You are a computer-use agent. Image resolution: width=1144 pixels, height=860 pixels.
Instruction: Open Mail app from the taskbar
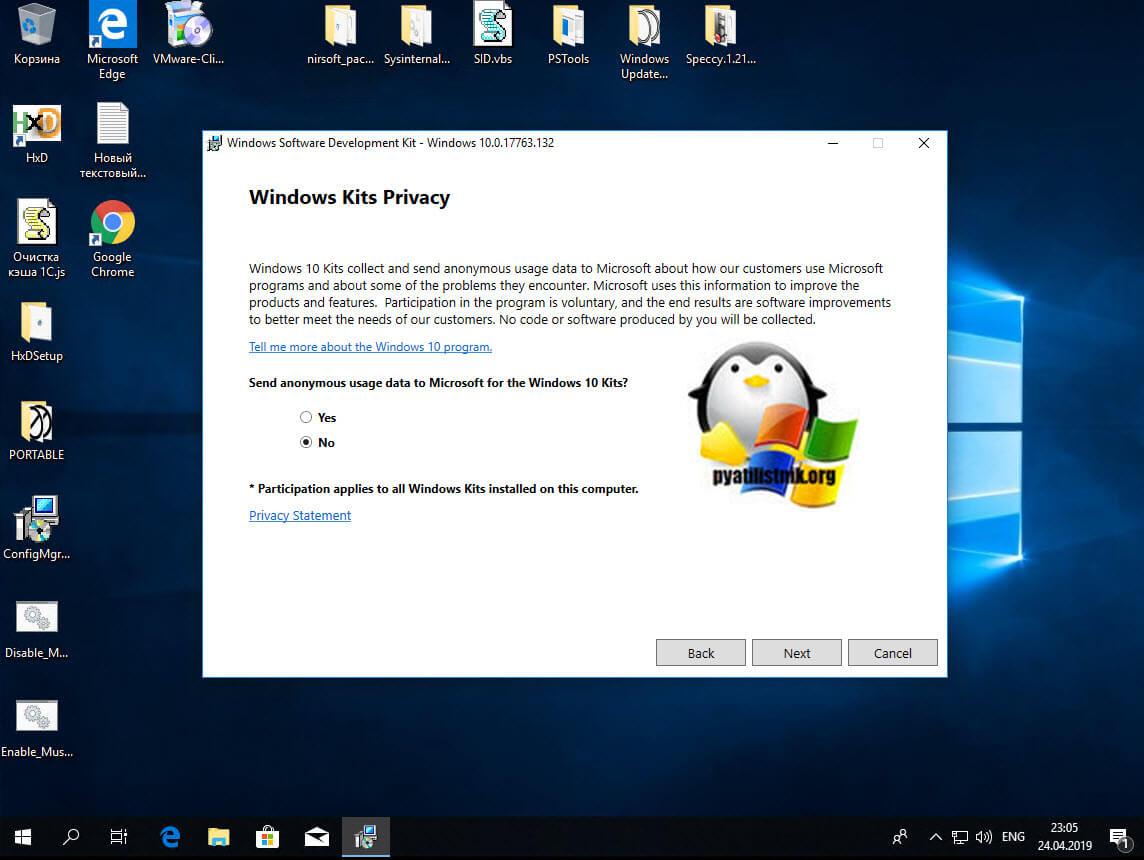[x=317, y=837]
